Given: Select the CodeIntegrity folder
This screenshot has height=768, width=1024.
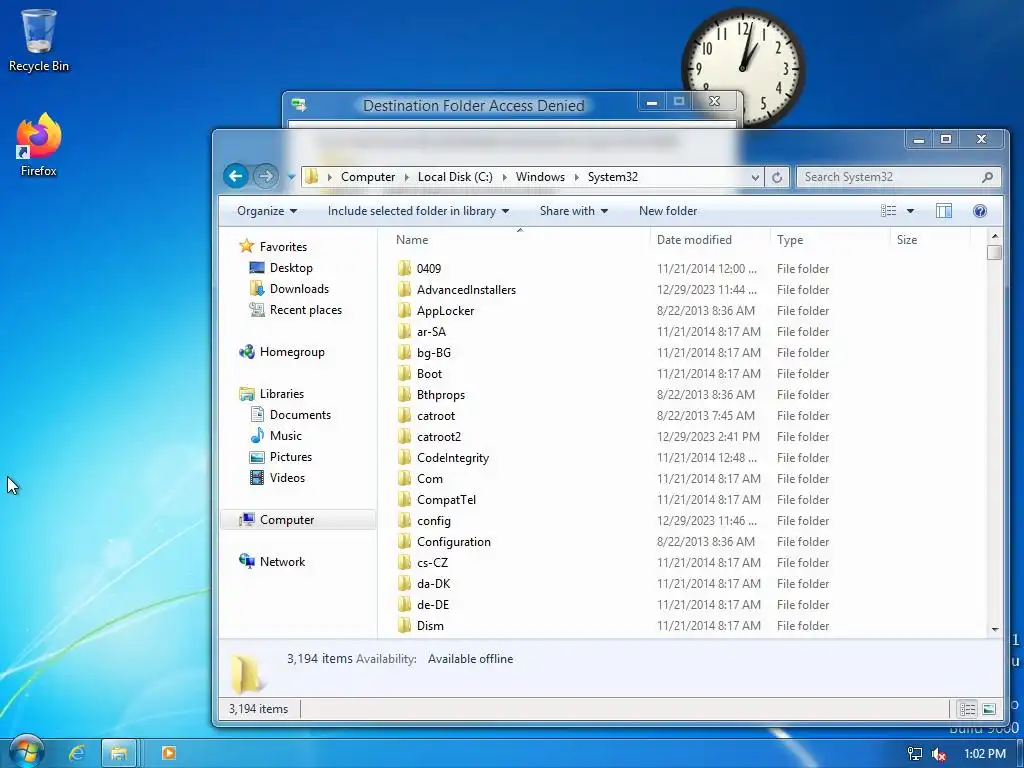Looking at the screenshot, I should 443,457.
